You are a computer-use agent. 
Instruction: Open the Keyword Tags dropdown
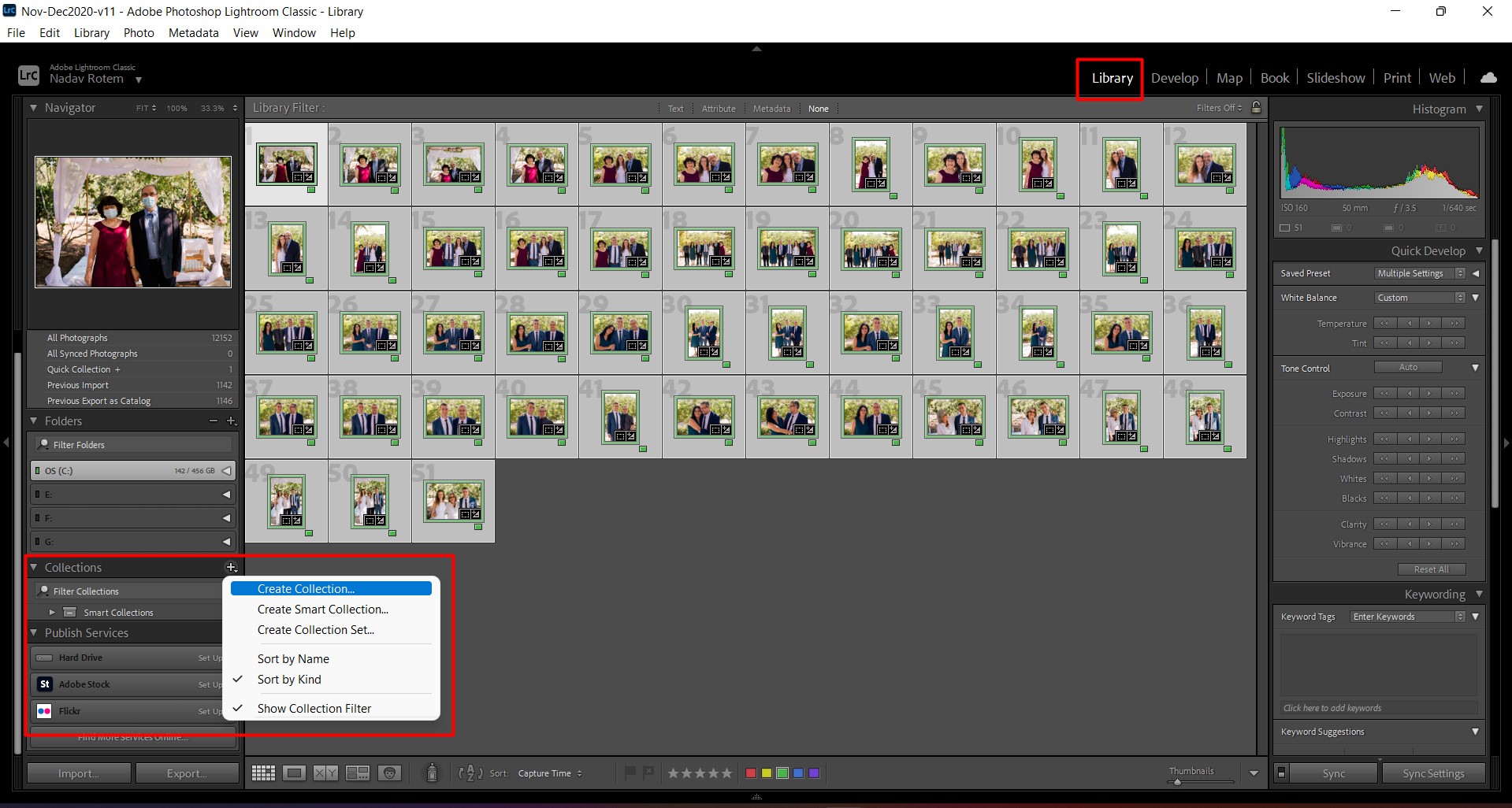(x=1407, y=617)
